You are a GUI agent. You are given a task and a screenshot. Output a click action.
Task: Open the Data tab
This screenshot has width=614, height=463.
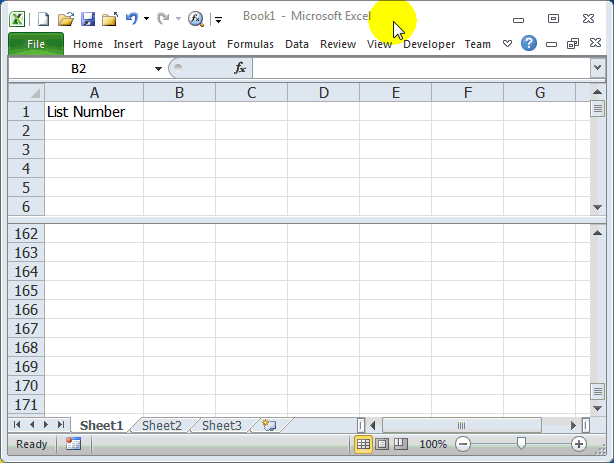tap(297, 44)
